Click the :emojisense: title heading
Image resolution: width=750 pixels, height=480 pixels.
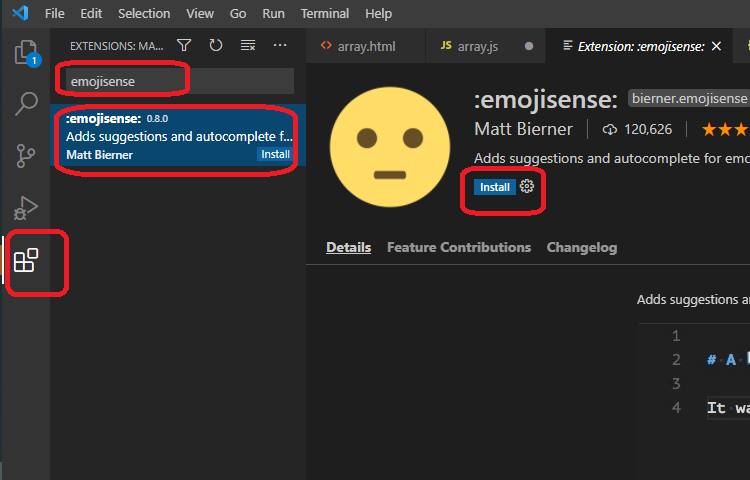click(x=546, y=99)
